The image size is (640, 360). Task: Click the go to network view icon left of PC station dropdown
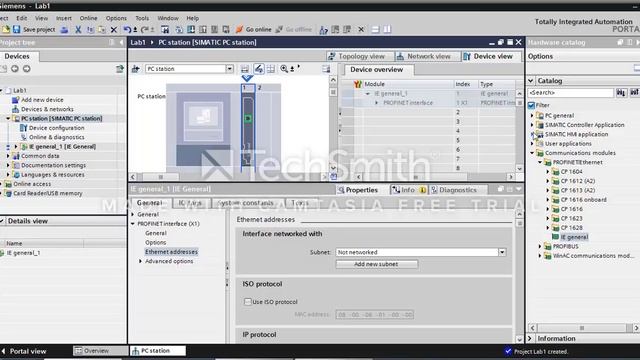tap(136, 69)
